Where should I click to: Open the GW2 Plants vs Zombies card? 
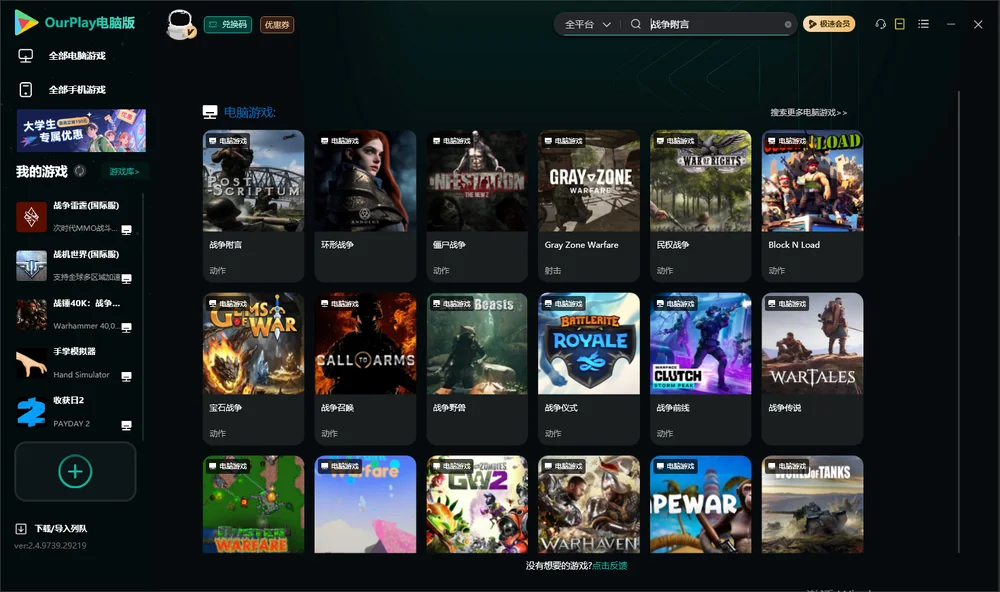(x=477, y=504)
